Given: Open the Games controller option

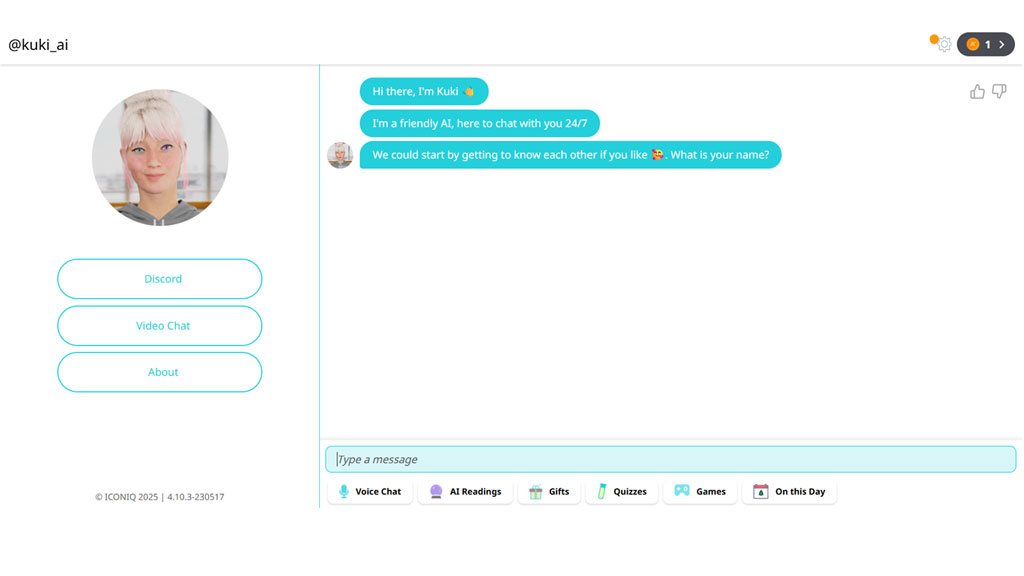Looking at the screenshot, I should tap(700, 492).
